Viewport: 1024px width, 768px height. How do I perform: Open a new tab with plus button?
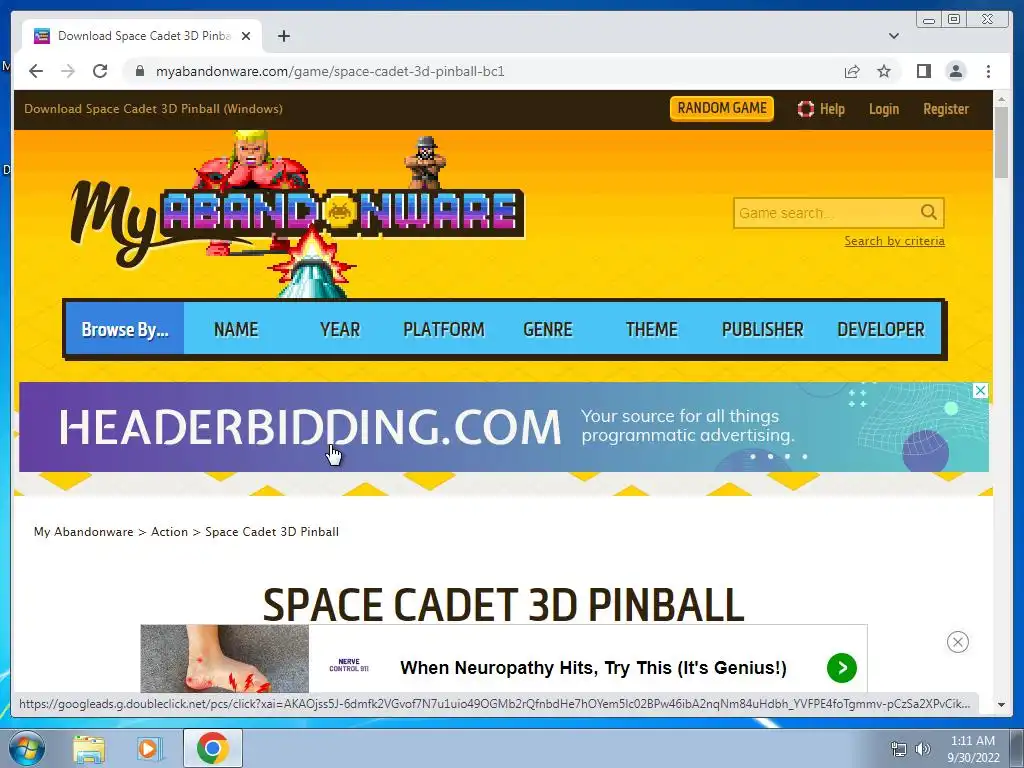(283, 36)
